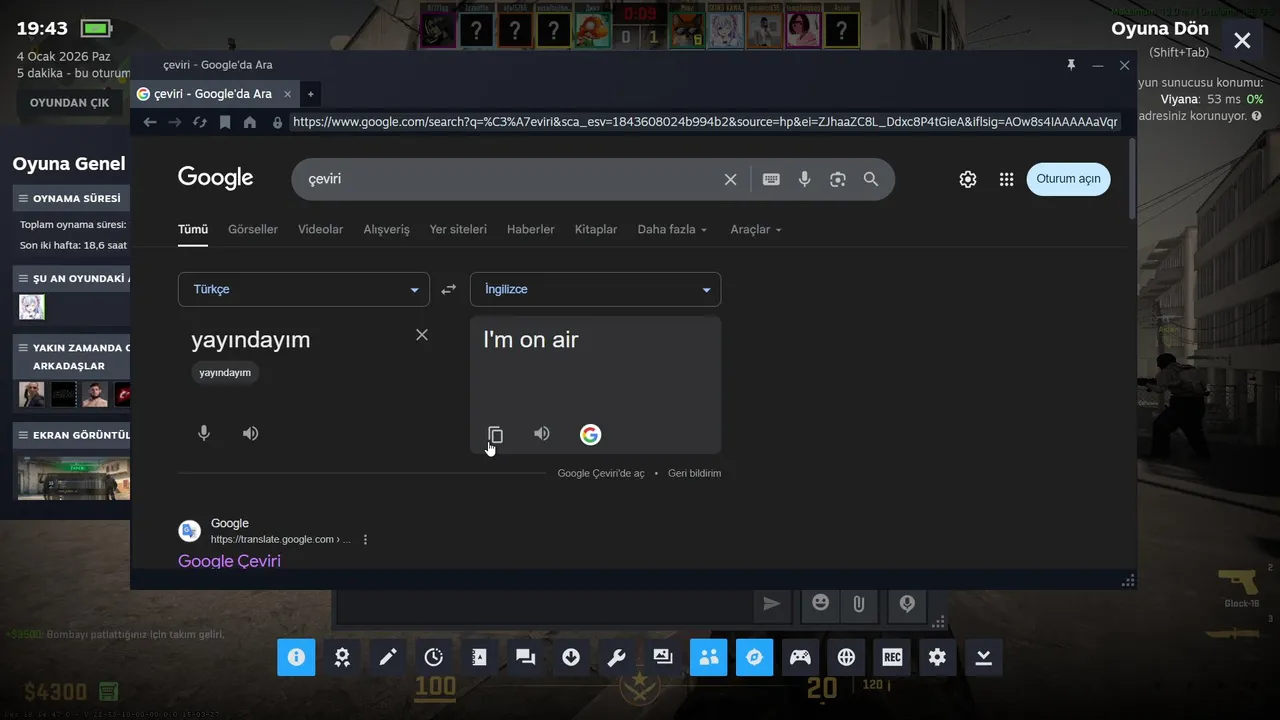Listen to the English translation speaker icon
The image size is (1280, 720).
[542, 433]
